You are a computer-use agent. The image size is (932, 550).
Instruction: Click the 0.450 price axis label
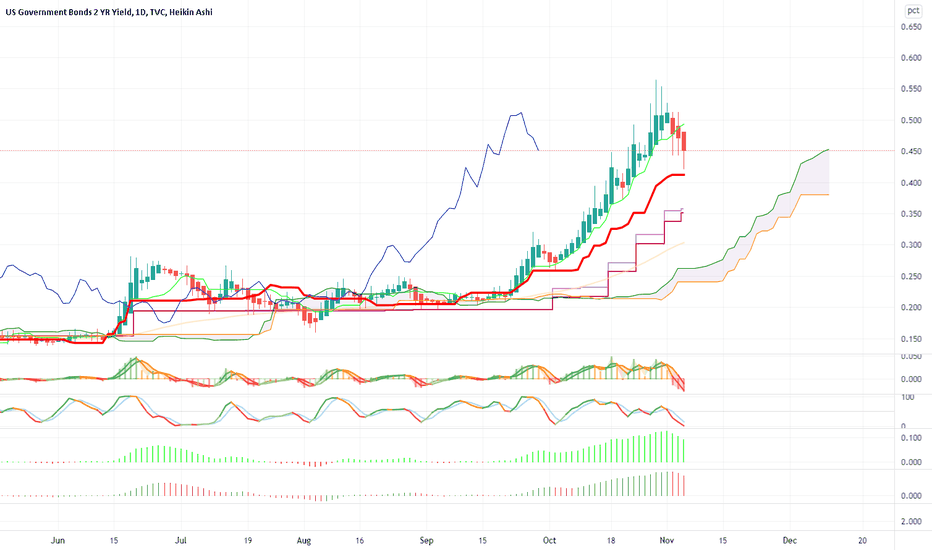pyautogui.click(x=911, y=152)
